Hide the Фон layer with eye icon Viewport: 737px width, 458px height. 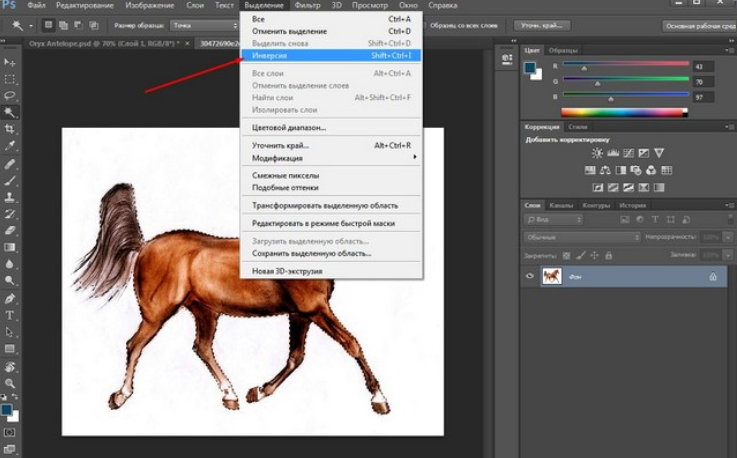pyautogui.click(x=530, y=276)
